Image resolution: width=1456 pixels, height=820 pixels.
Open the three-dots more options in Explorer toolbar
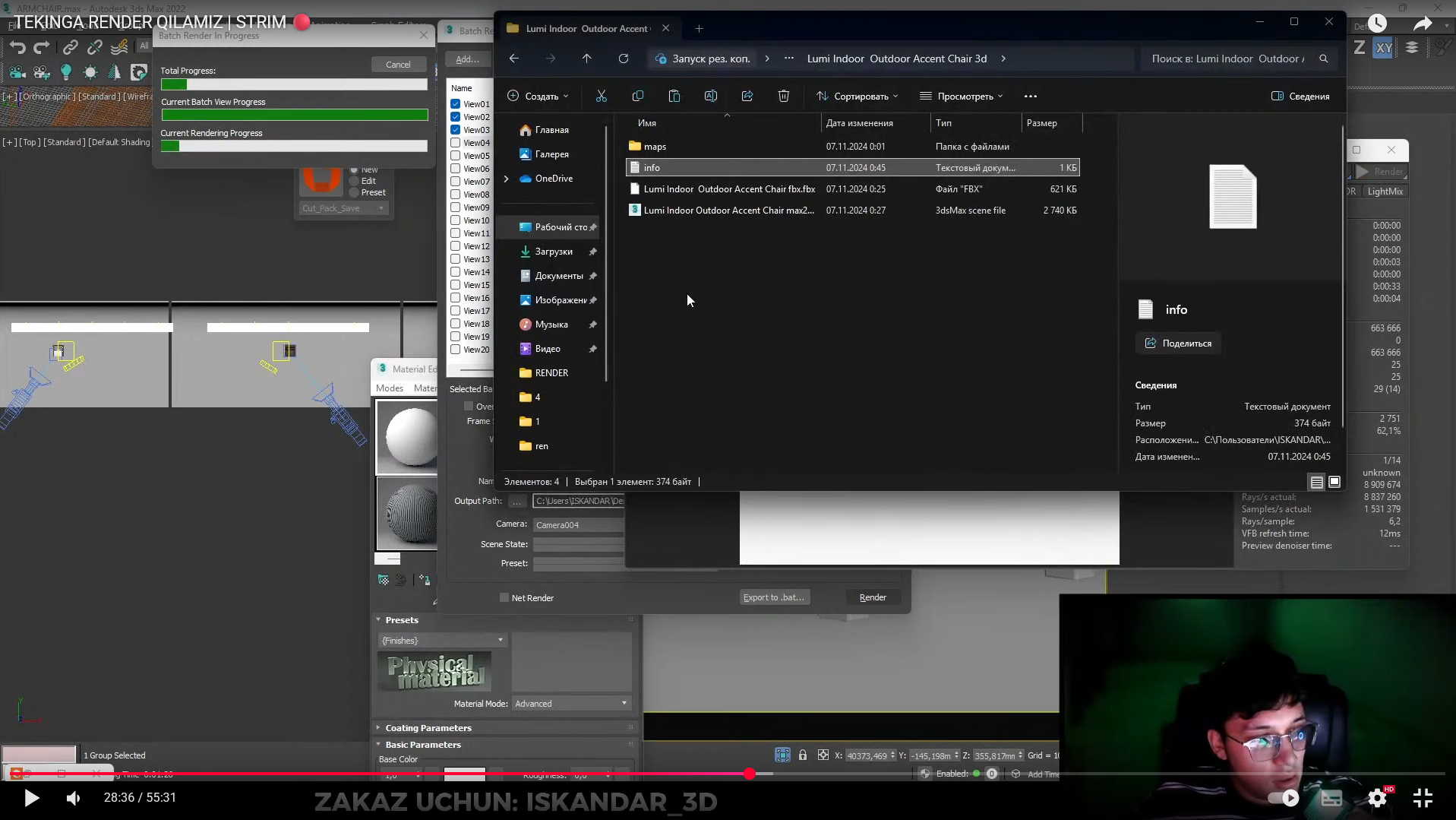point(1031,96)
